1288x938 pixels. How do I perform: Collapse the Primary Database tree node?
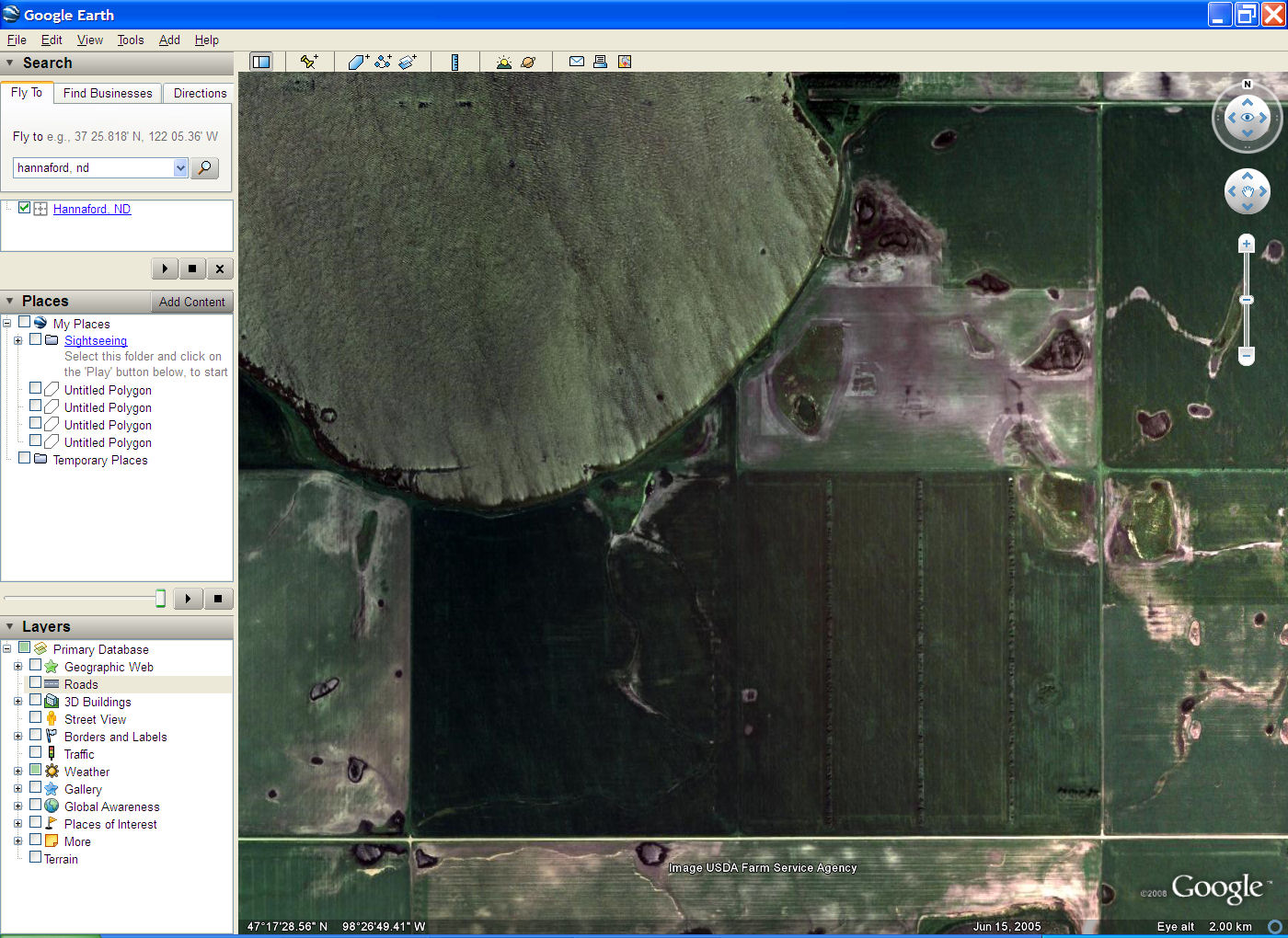click(x=6, y=649)
